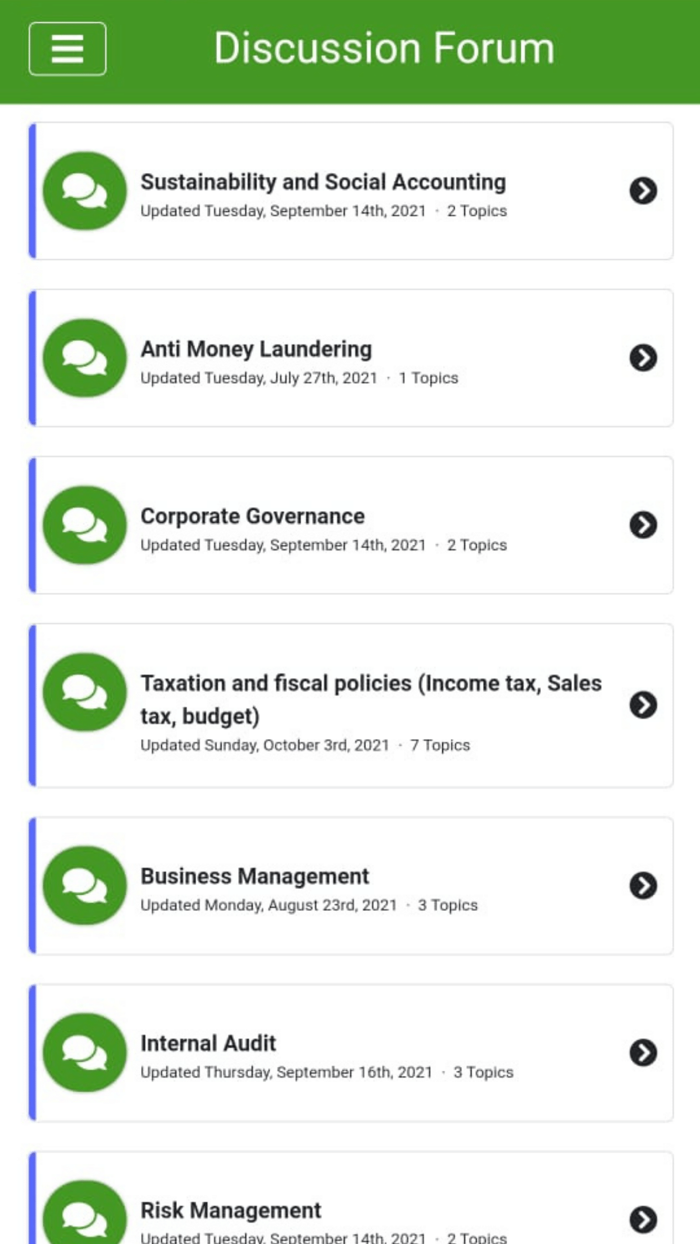Open the Internal Audit discussion topic
This screenshot has width=700, height=1244.
209,1043
